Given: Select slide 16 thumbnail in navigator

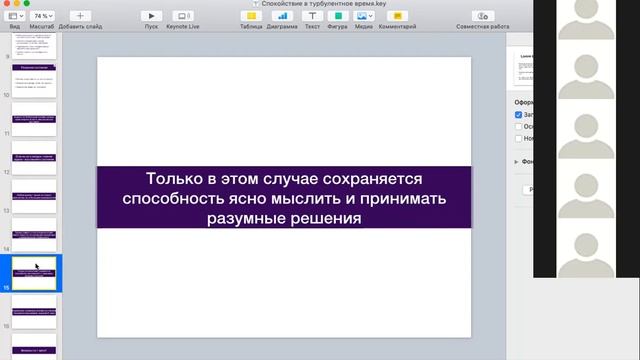Looking at the screenshot, I should point(34,312).
